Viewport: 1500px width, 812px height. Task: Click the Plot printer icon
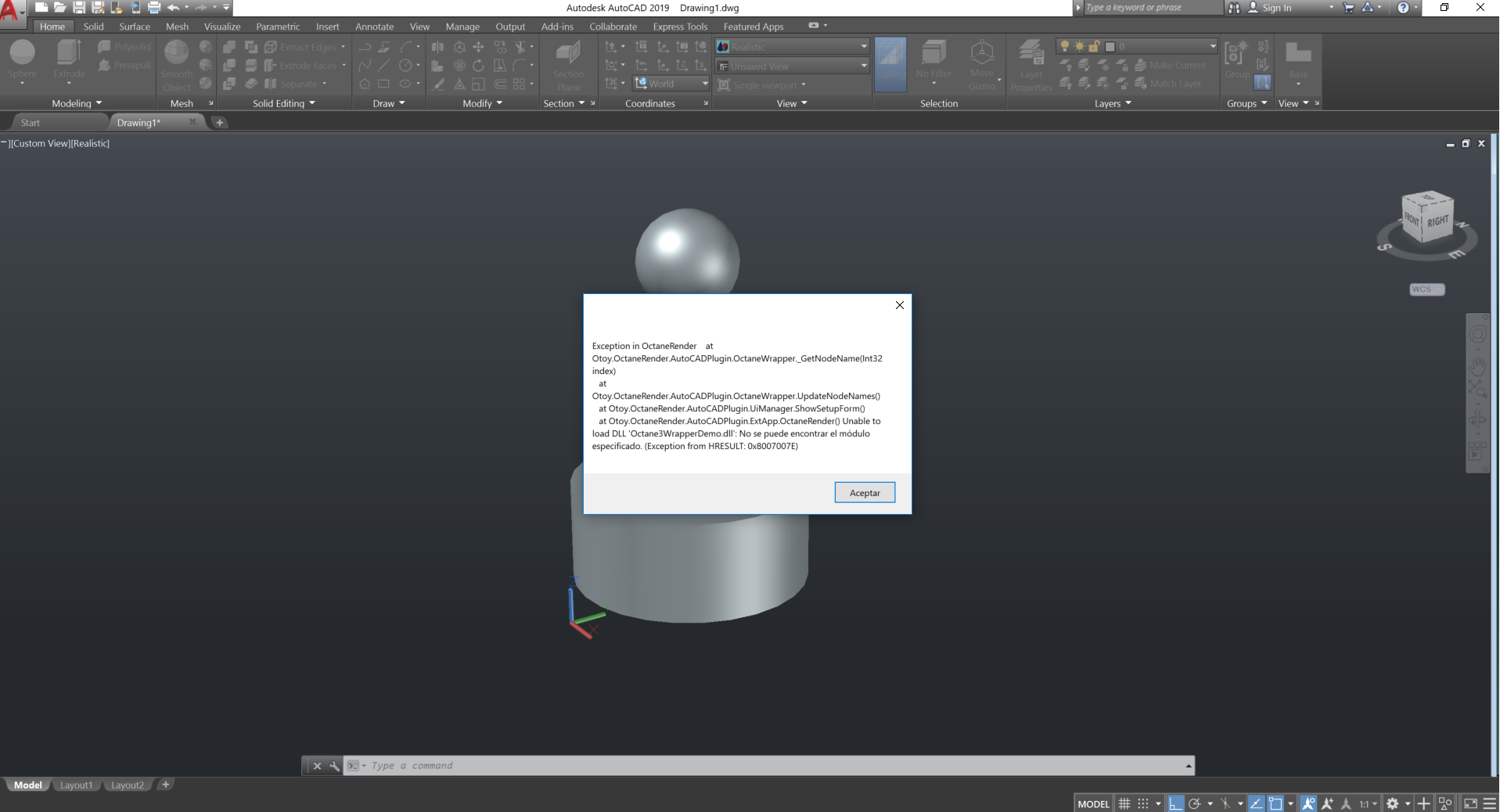click(x=154, y=8)
